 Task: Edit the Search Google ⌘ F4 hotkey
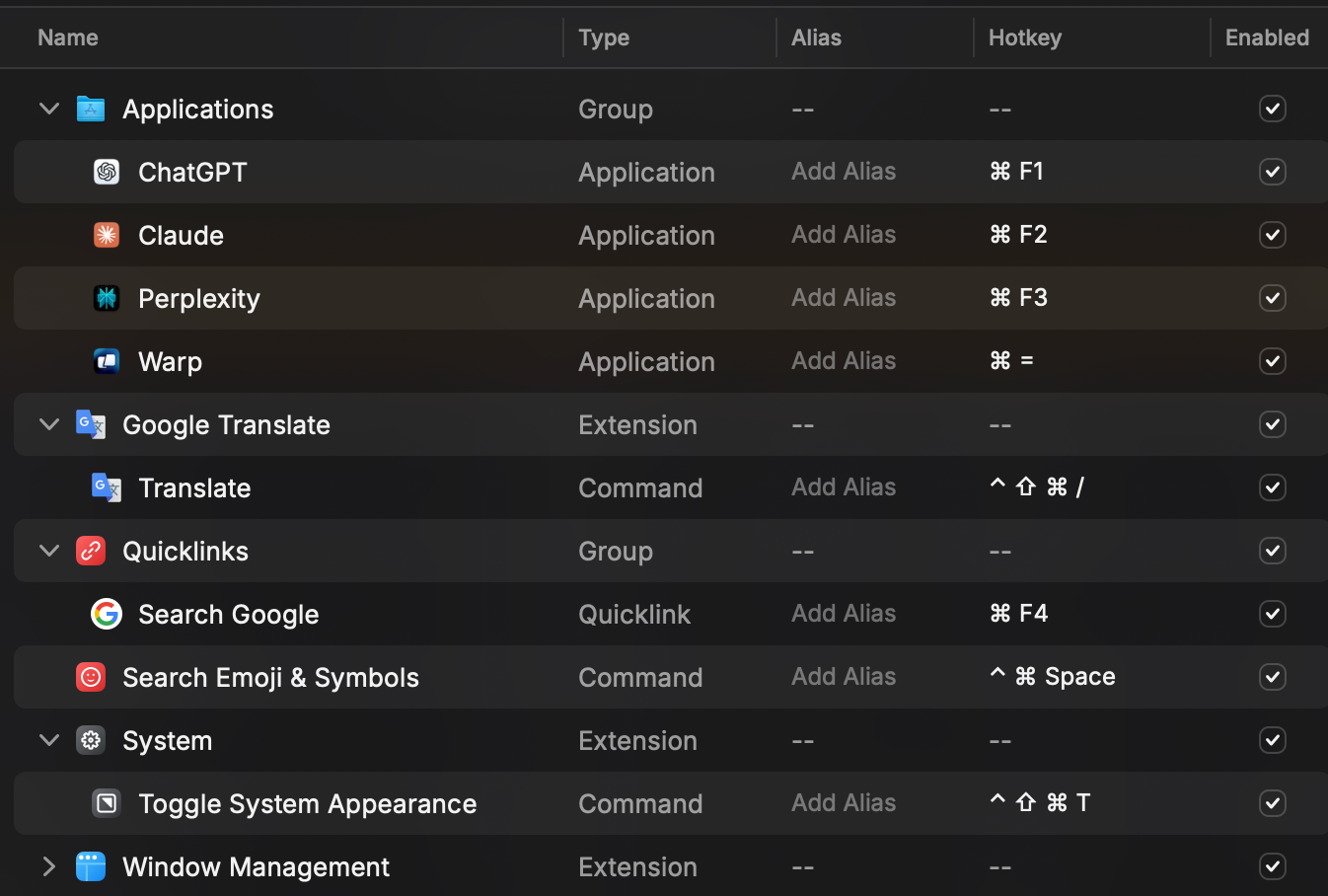click(1018, 614)
